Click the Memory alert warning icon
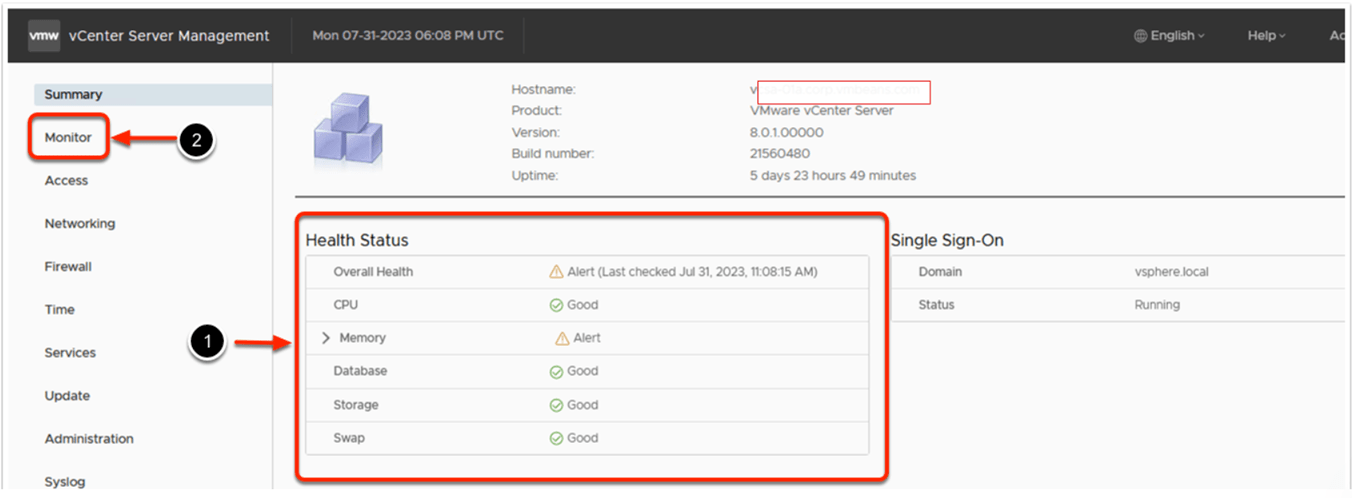This screenshot has height=498, width=1352. (x=562, y=338)
